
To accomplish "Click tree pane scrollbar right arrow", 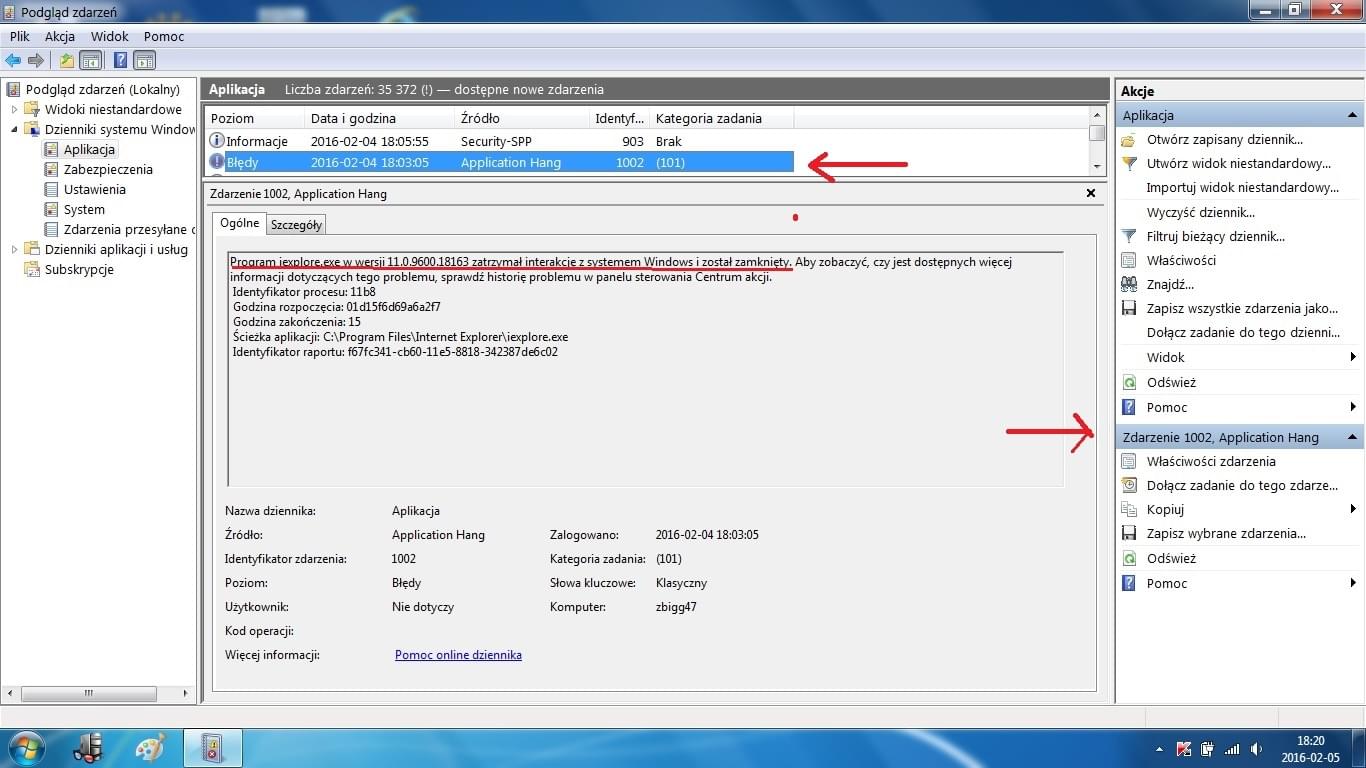I will pos(186,693).
